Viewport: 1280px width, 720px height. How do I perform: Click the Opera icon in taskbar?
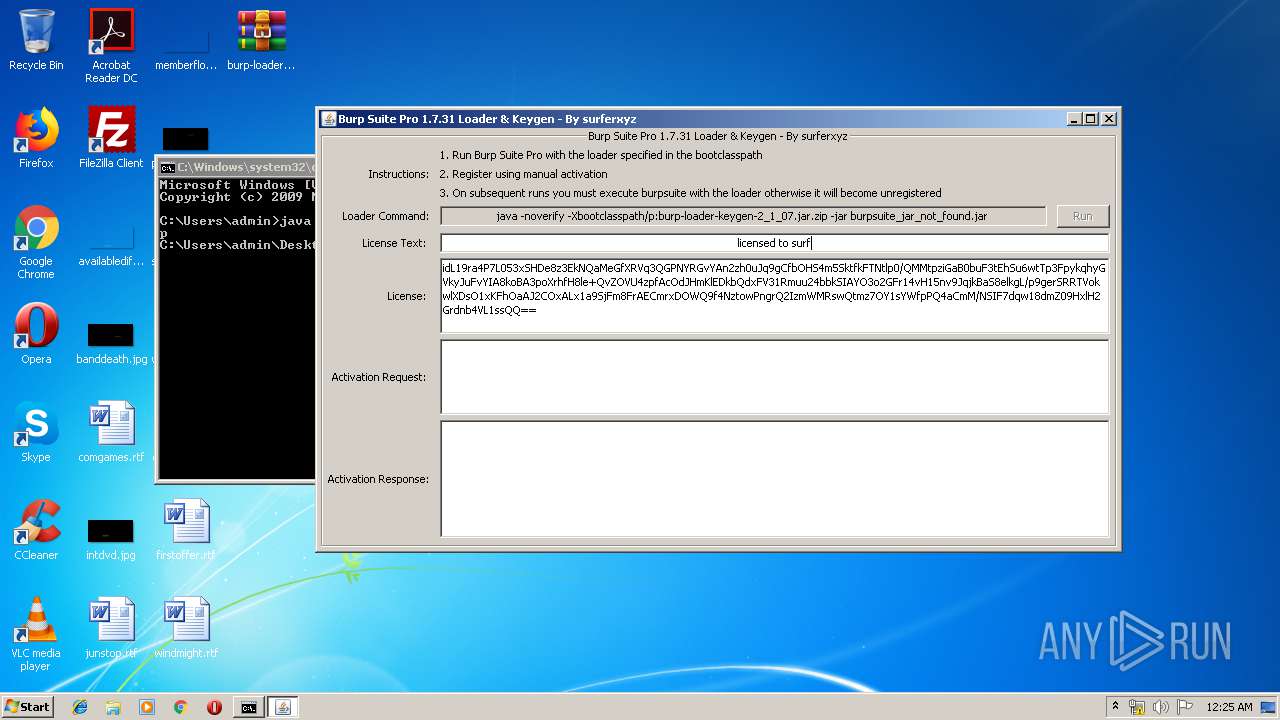214,707
